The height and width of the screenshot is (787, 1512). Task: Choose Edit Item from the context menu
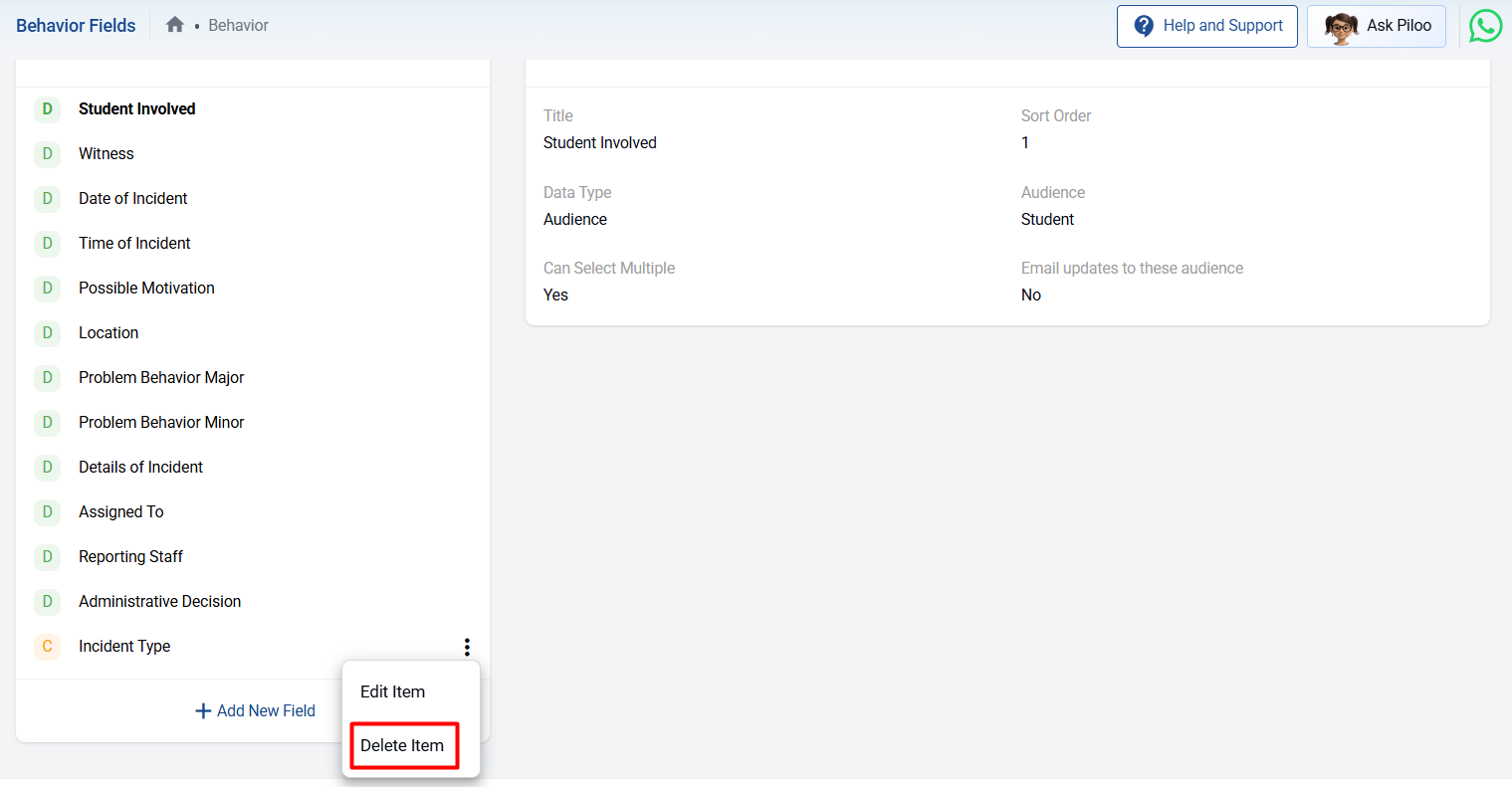pyautogui.click(x=392, y=691)
